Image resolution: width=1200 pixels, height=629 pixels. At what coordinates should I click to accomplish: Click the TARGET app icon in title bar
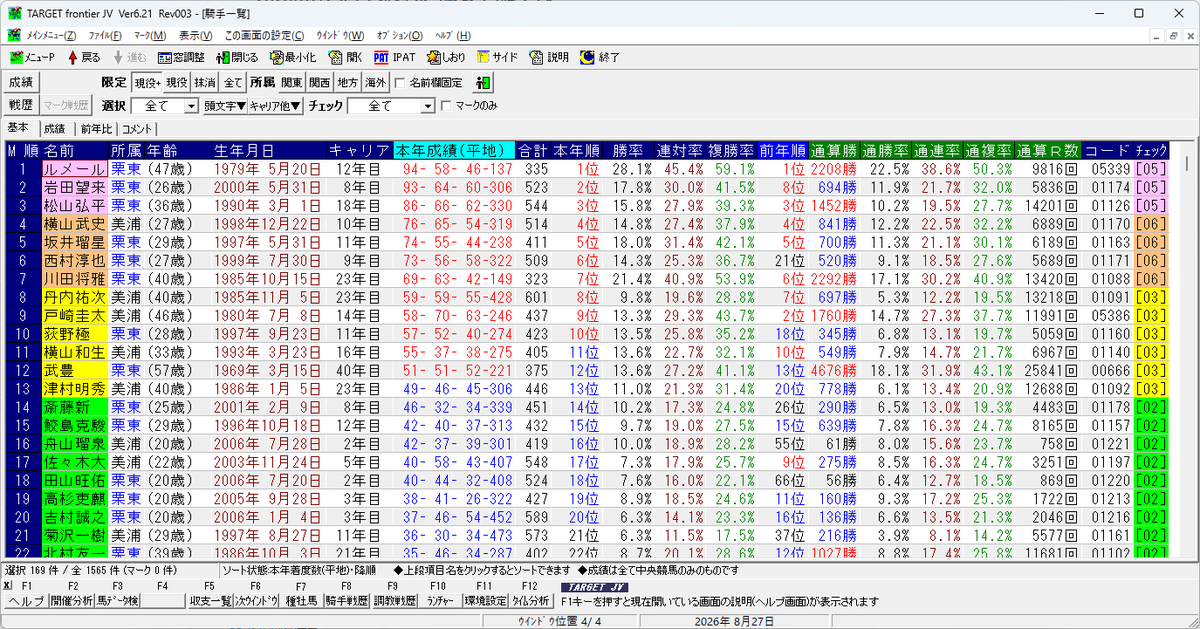(14, 13)
